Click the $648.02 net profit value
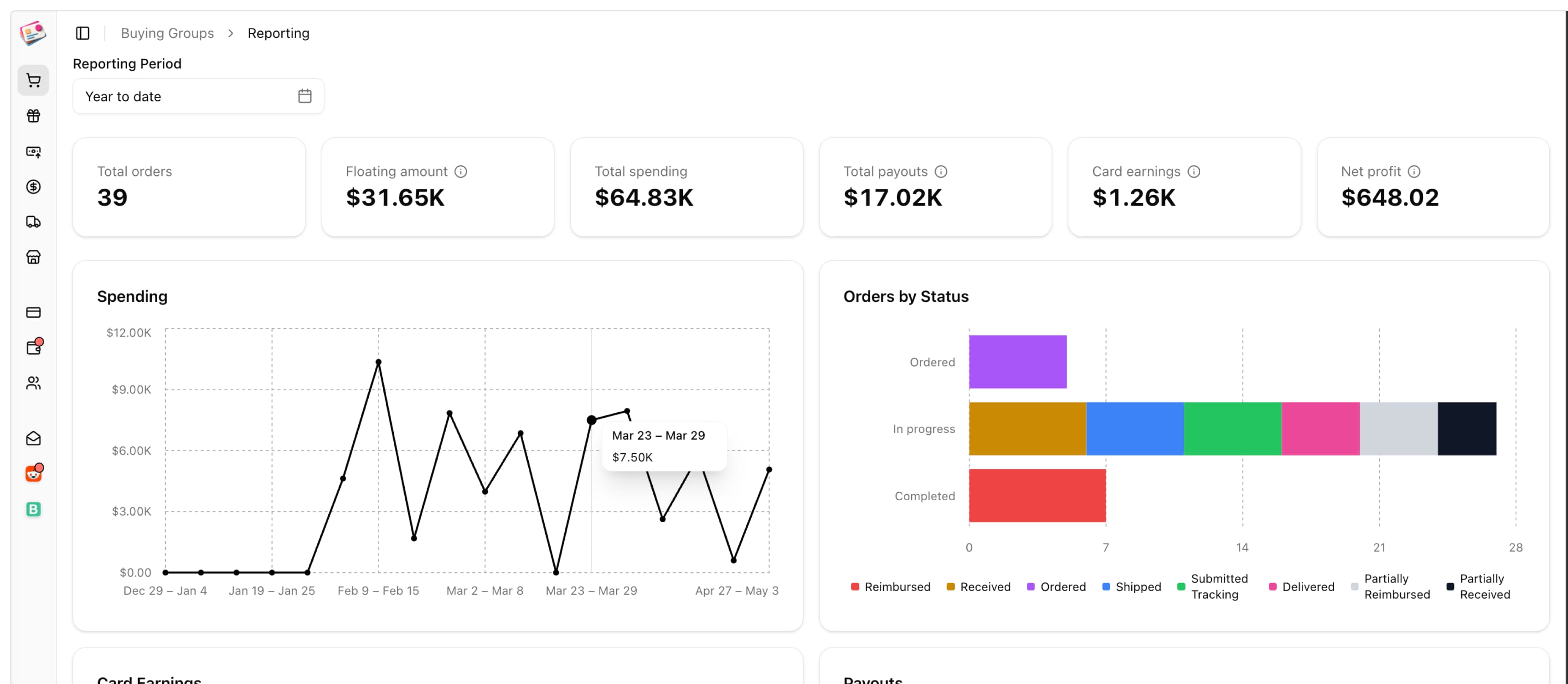 point(1390,197)
